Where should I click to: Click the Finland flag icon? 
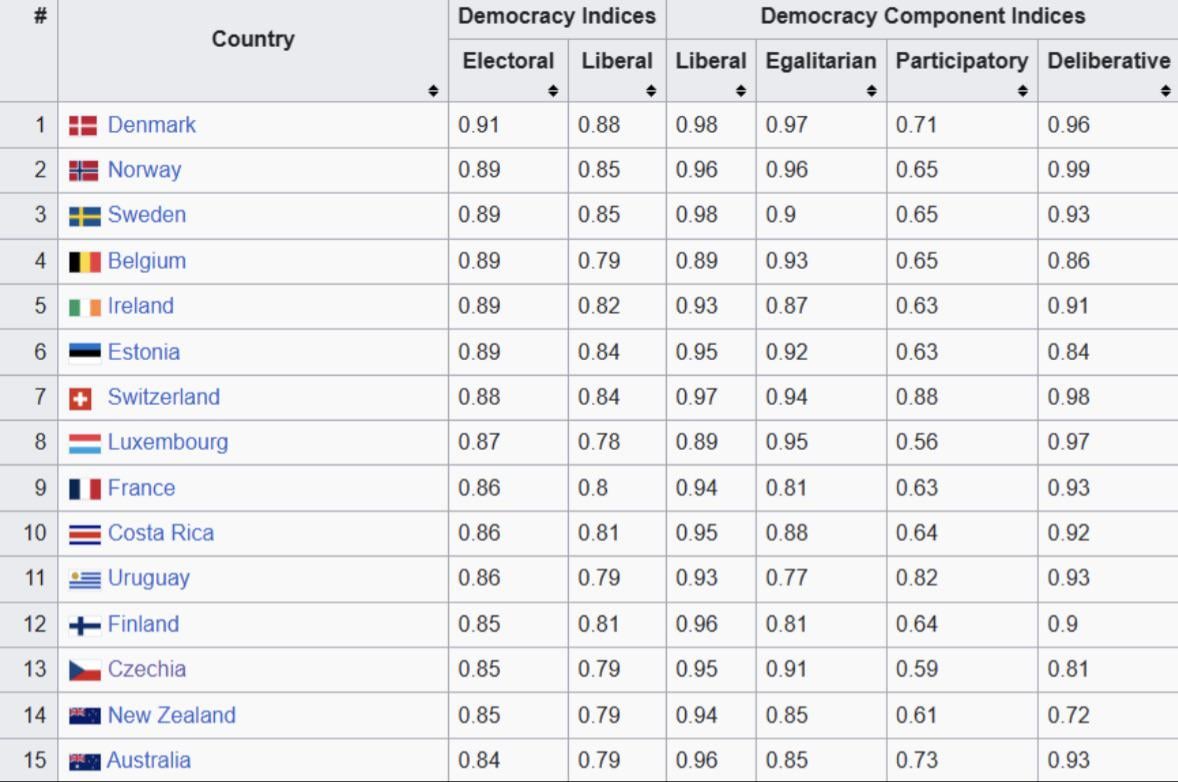tap(84, 625)
